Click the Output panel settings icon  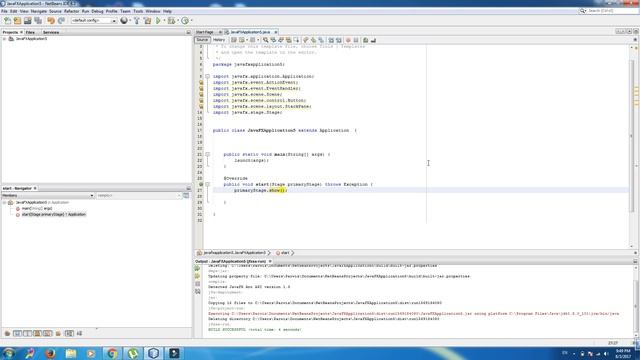198,291
